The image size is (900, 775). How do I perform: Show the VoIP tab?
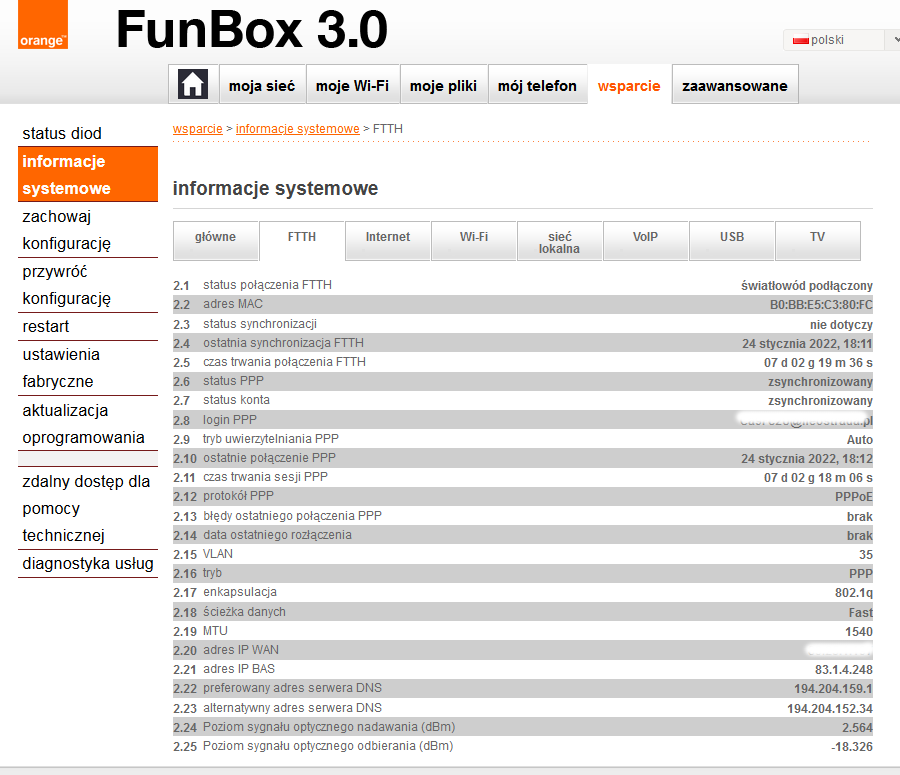click(646, 238)
